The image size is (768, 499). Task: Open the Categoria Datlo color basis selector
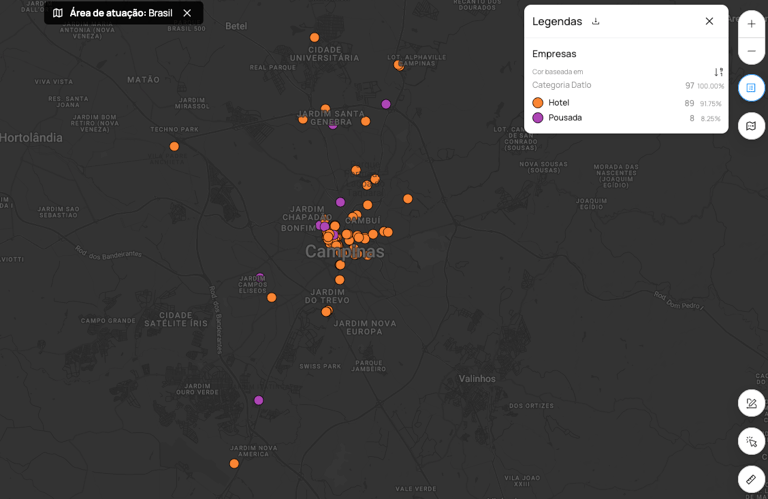[x=561, y=85]
